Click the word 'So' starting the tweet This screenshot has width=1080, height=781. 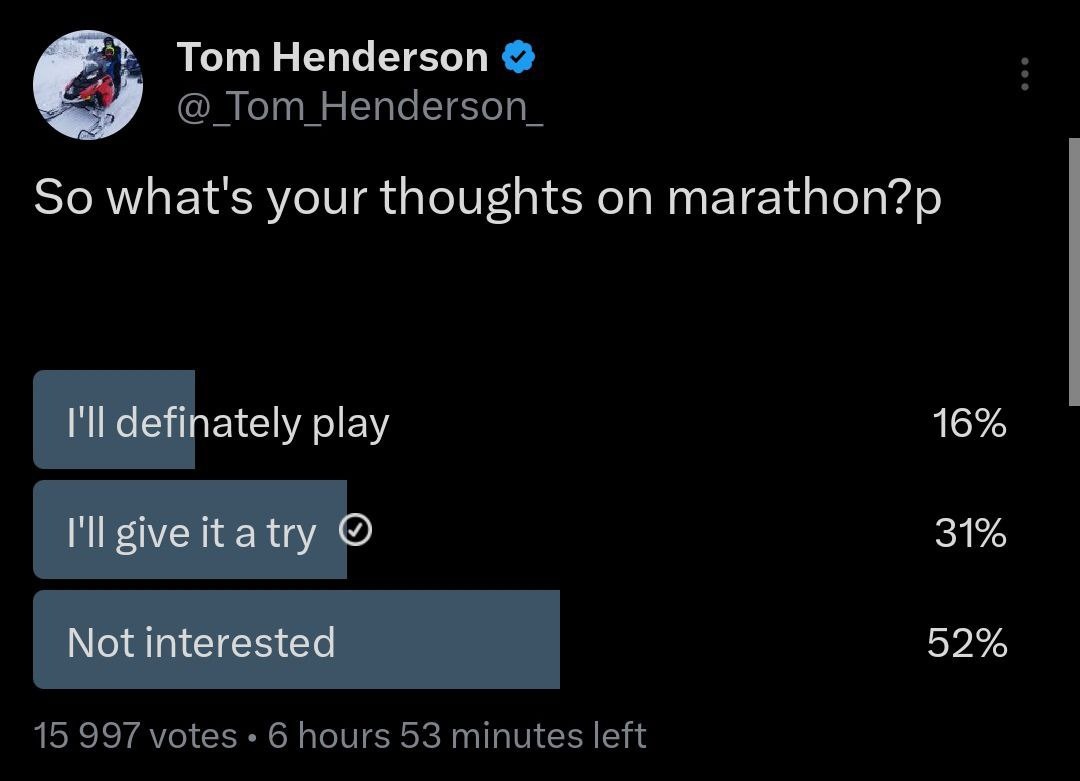click(x=63, y=197)
